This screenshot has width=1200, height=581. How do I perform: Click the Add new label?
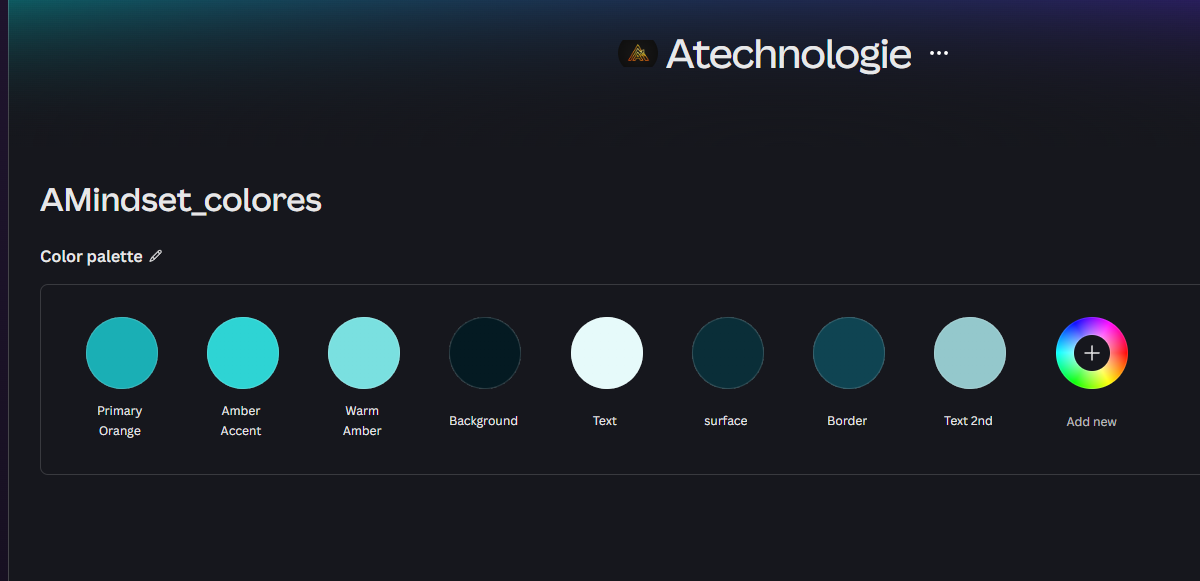click(1091, 421)
